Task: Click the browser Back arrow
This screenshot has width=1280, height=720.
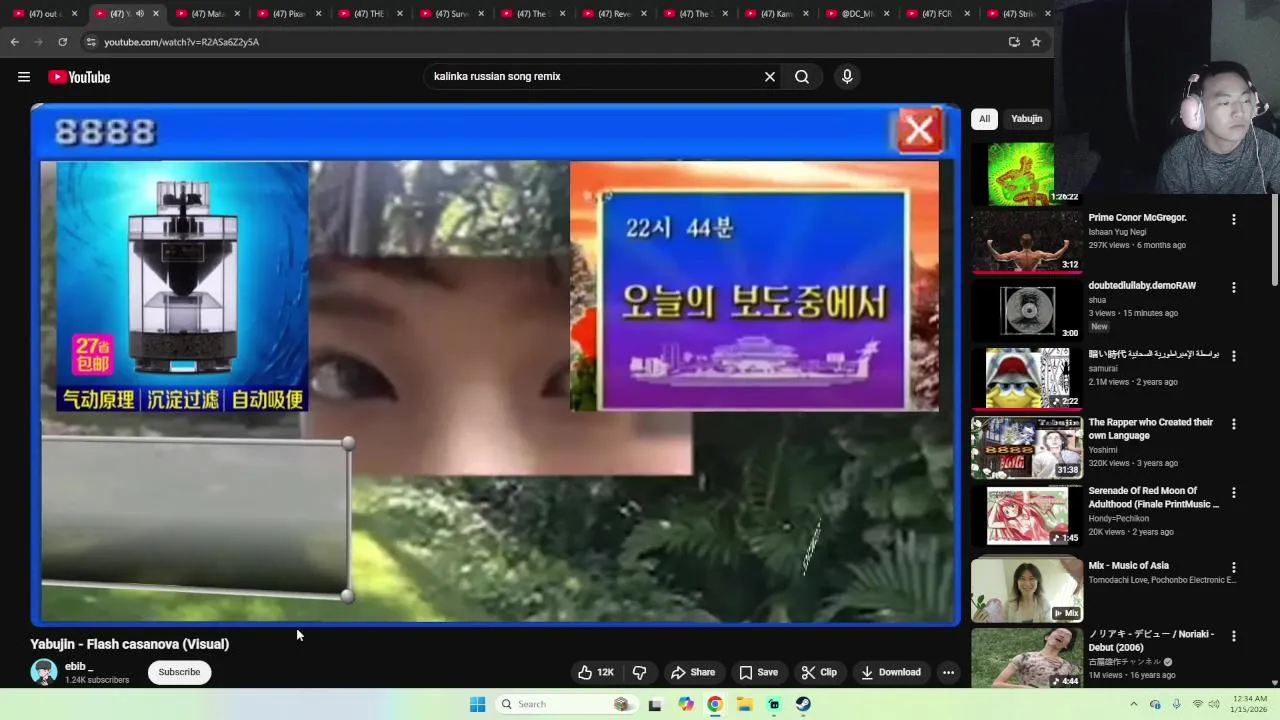Action: pyautogui.click(x=14, y=42)
